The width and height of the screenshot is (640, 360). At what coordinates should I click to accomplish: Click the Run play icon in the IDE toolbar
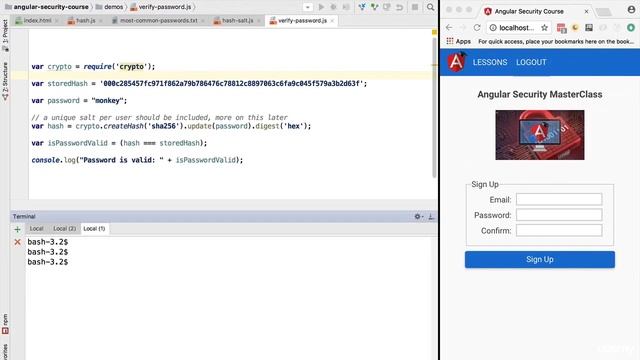coord(321,7)
